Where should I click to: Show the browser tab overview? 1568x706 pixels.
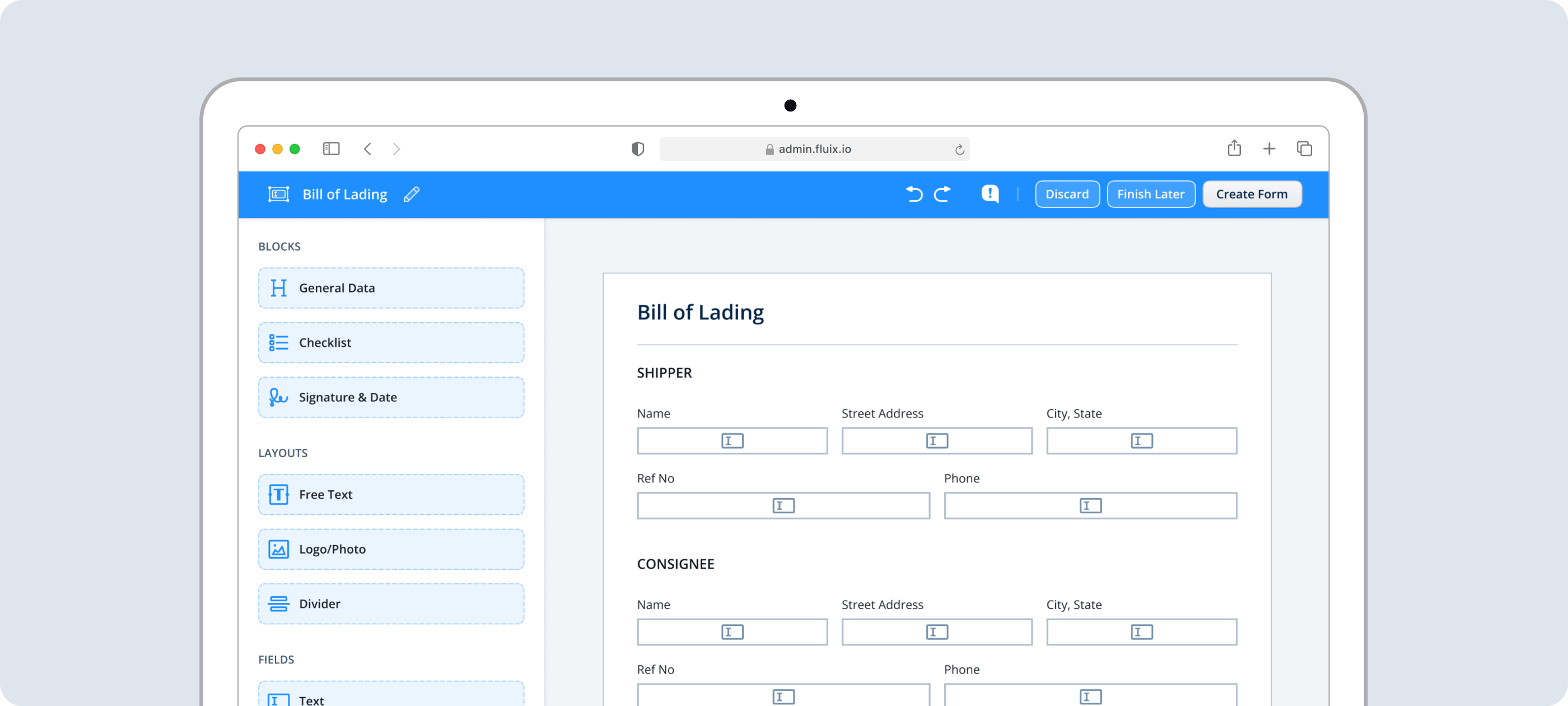[1304, 148]
